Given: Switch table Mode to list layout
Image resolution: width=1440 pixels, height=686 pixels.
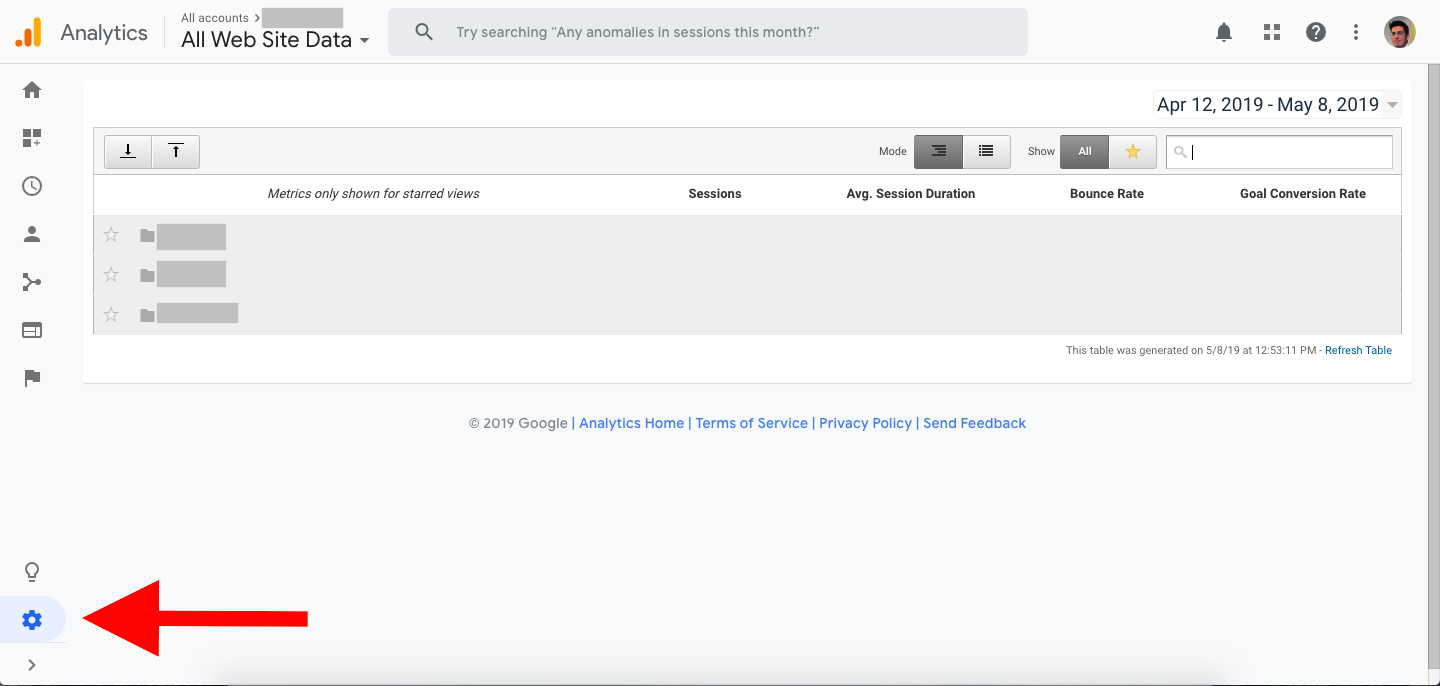Looking at the screenshot, I should point(986,151).
